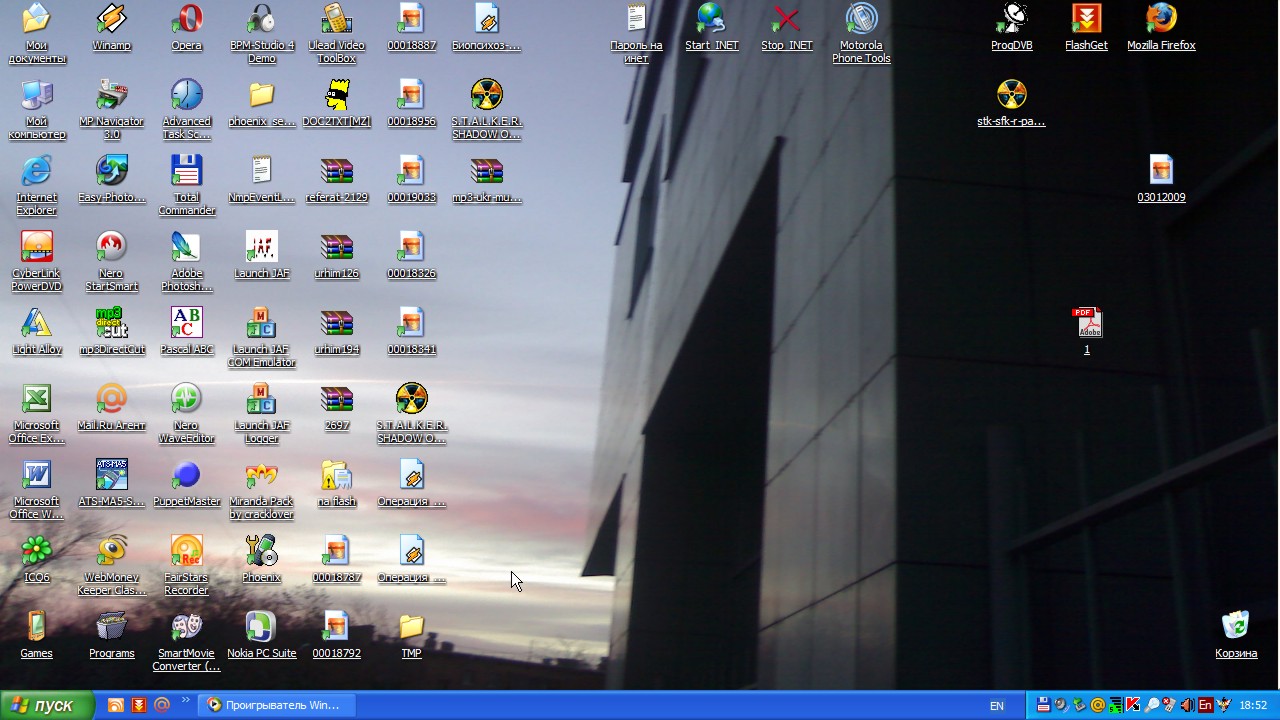Click the 18:52 taskbar clock

1253,705
